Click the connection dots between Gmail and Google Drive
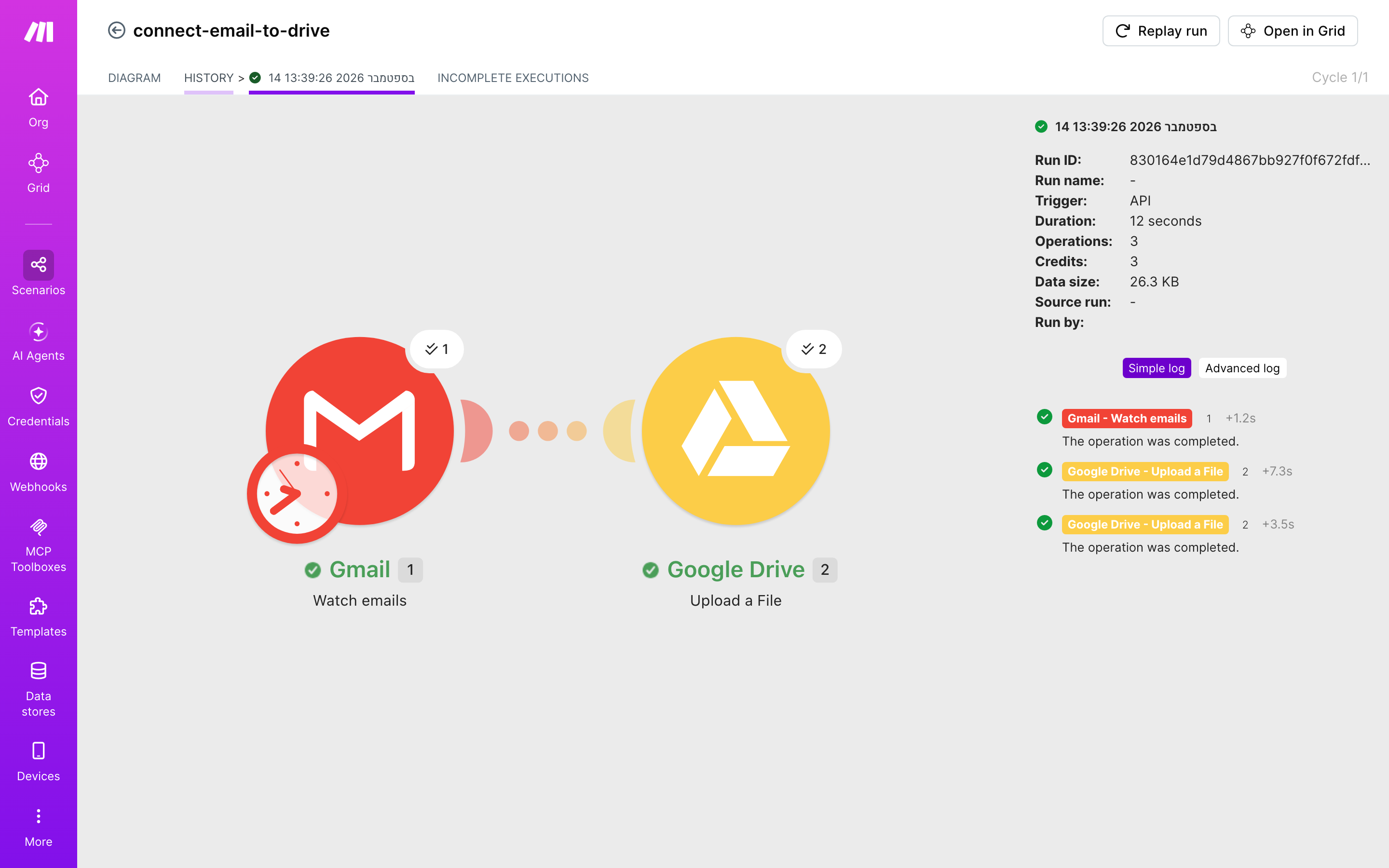 pyautogui.click(x=547, y=431)
